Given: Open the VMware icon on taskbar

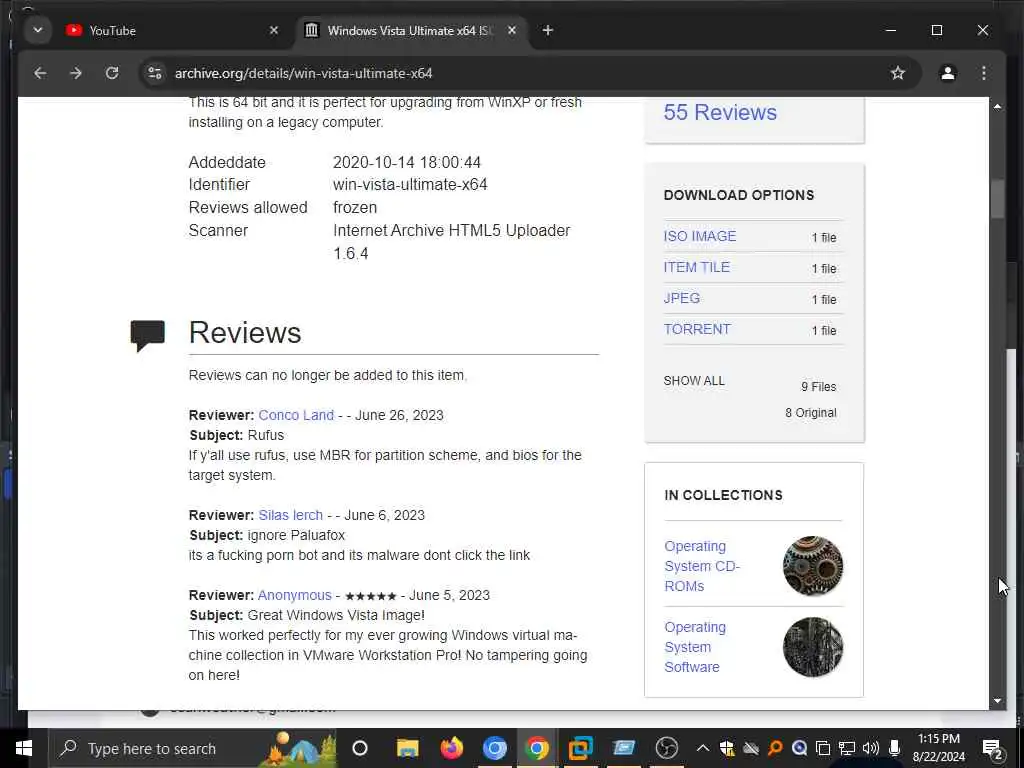Looking at the screenshot, I should coord(580,748).
